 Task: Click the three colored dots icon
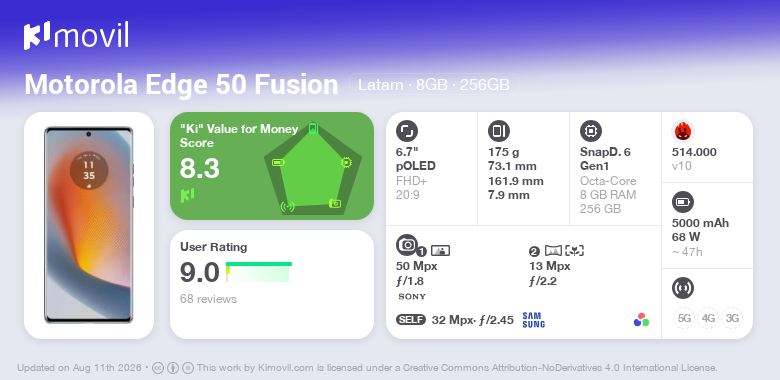click(641, 320)
